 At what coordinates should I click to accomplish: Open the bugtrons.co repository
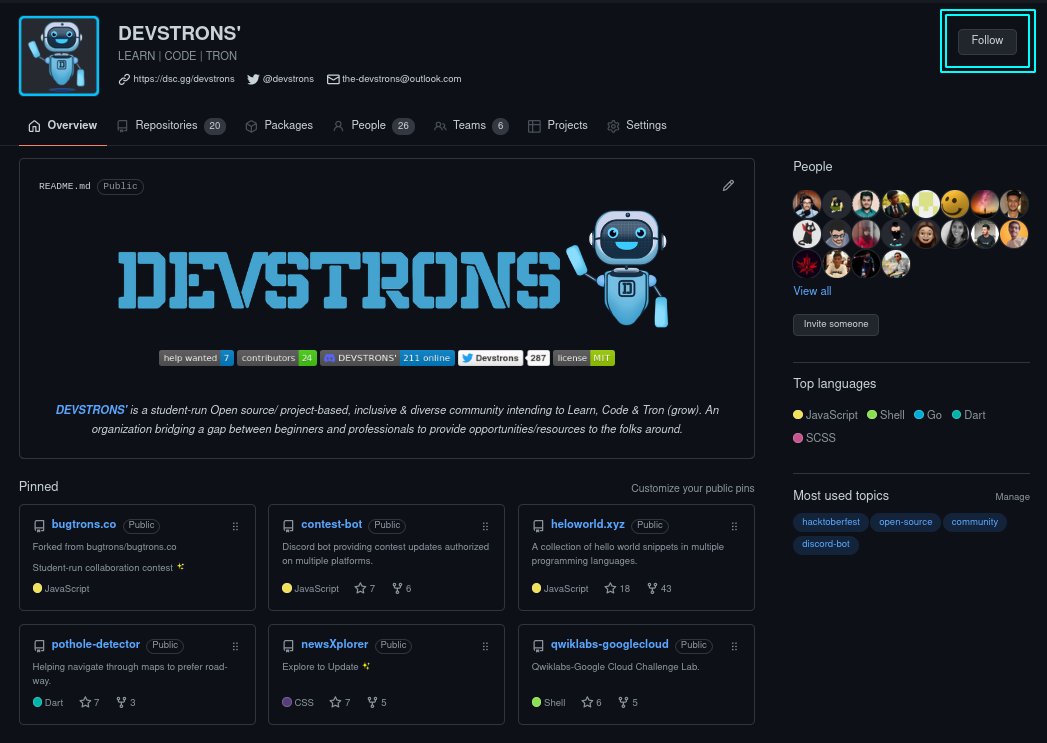click(83, 525)
